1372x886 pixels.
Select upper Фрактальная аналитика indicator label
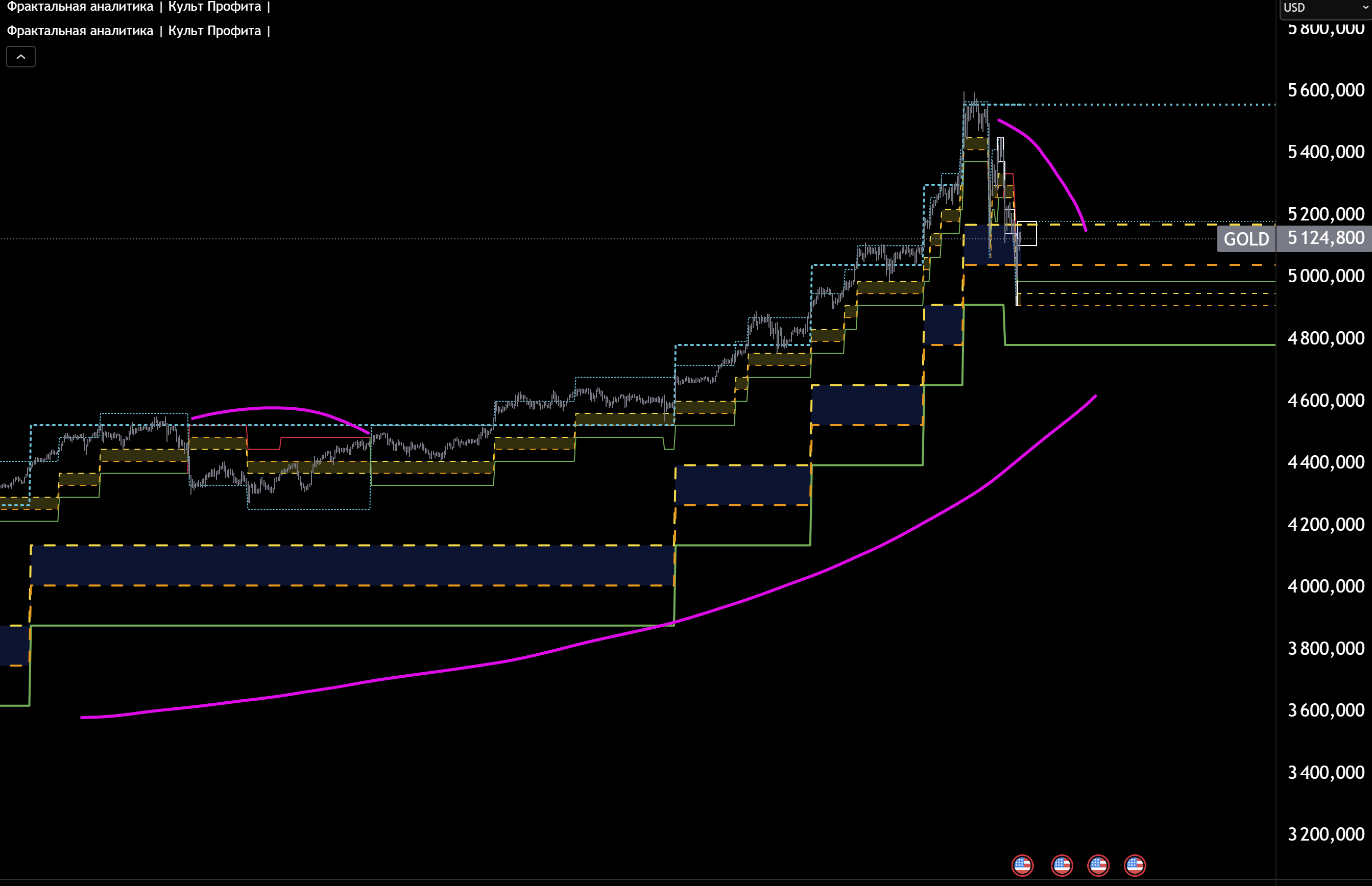pyautogui.click(x=80, y=7)
